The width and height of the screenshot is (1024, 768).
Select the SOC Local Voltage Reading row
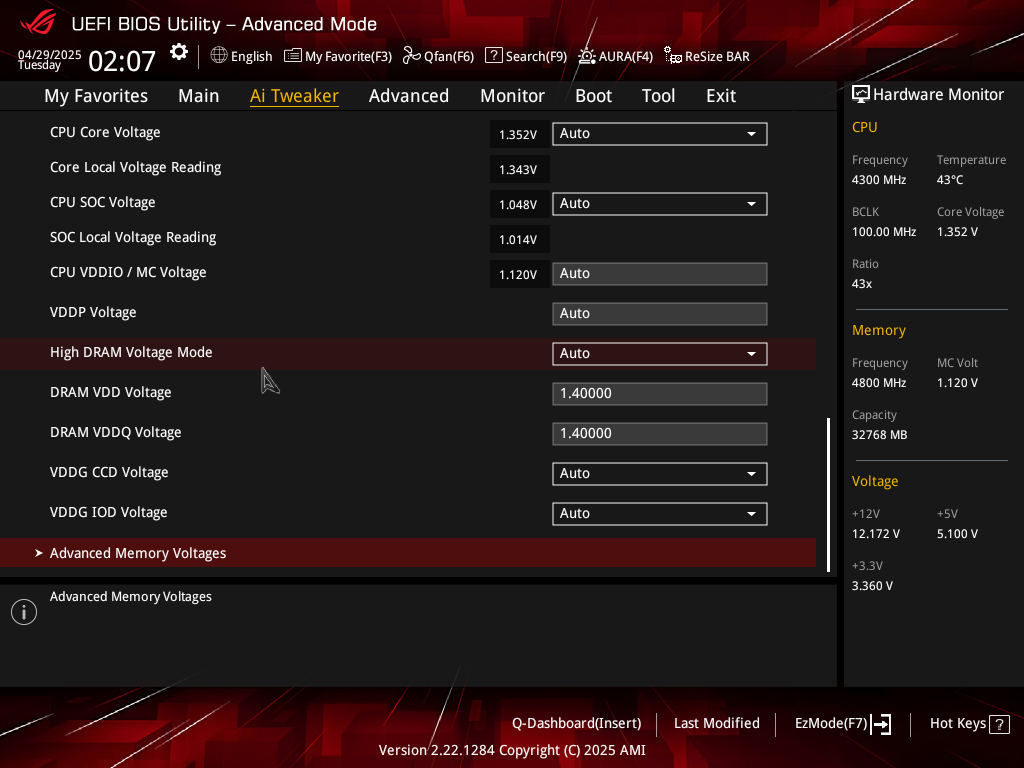133,238
